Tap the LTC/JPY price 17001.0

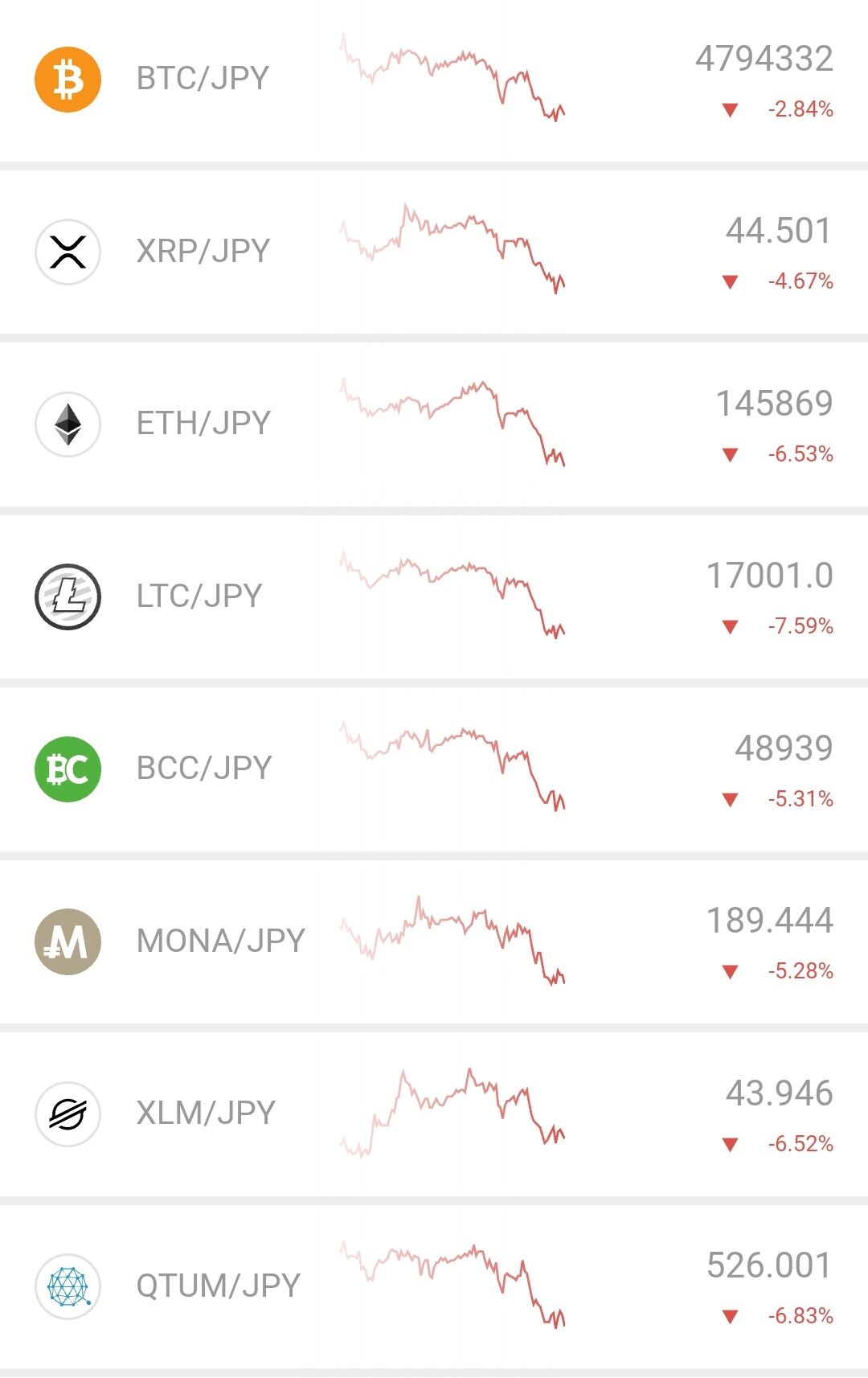tap(770, 576)
